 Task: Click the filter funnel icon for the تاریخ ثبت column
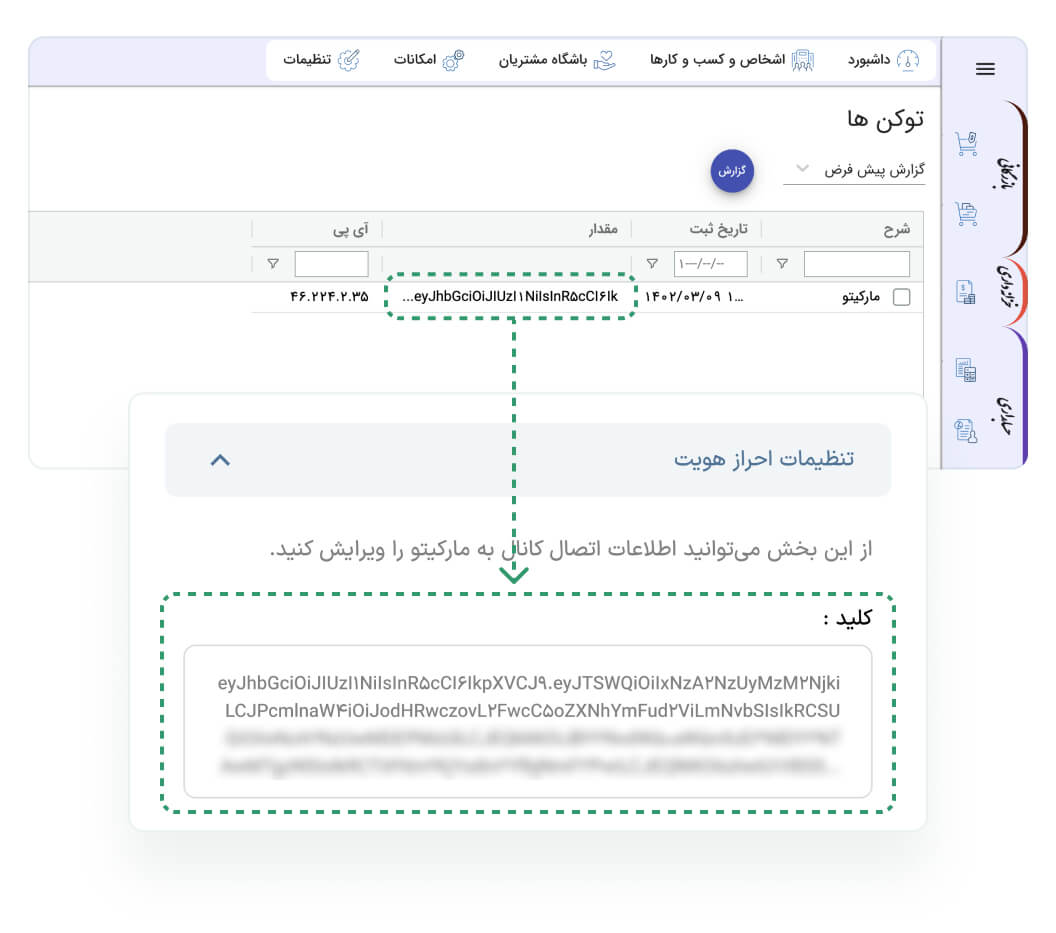(x=652, y=264)
